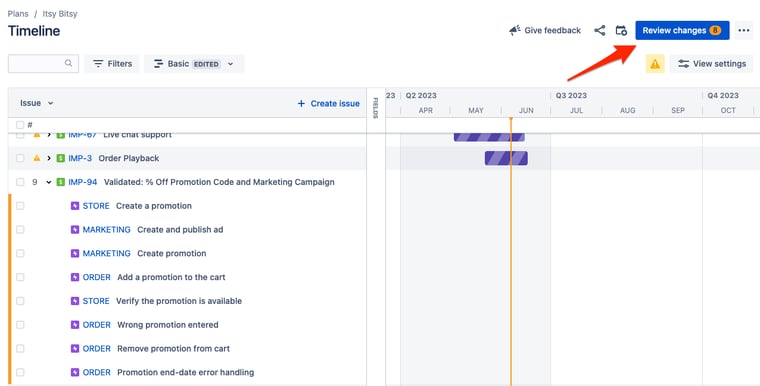
Task: Open the Basic EDITED view dropdown
Action: point(194,64)
